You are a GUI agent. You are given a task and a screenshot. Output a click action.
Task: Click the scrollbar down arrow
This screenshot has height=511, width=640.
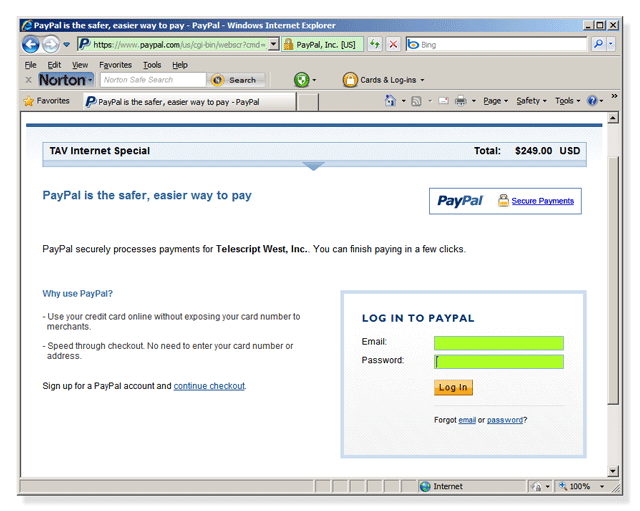pos(613,471)
